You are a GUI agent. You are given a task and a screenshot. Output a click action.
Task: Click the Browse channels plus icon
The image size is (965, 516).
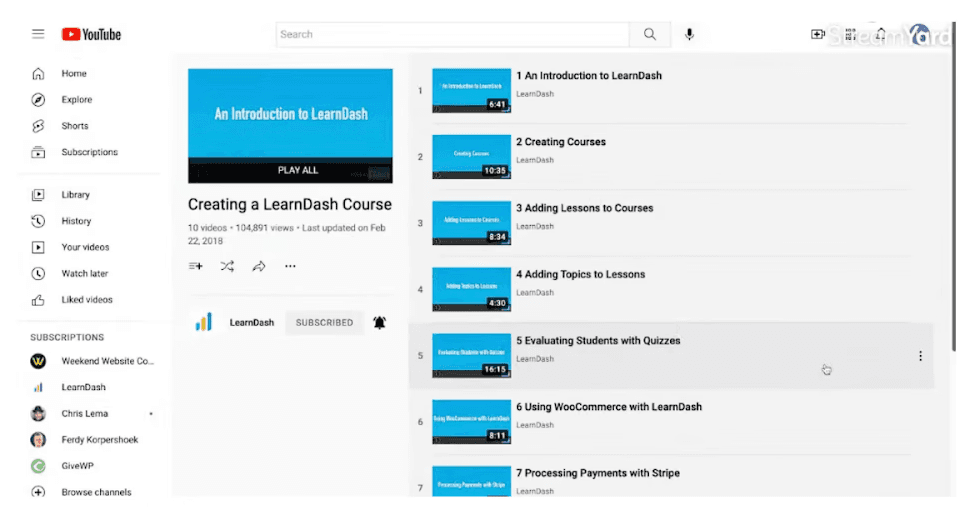pyautogui.click(x=38, y=492)
